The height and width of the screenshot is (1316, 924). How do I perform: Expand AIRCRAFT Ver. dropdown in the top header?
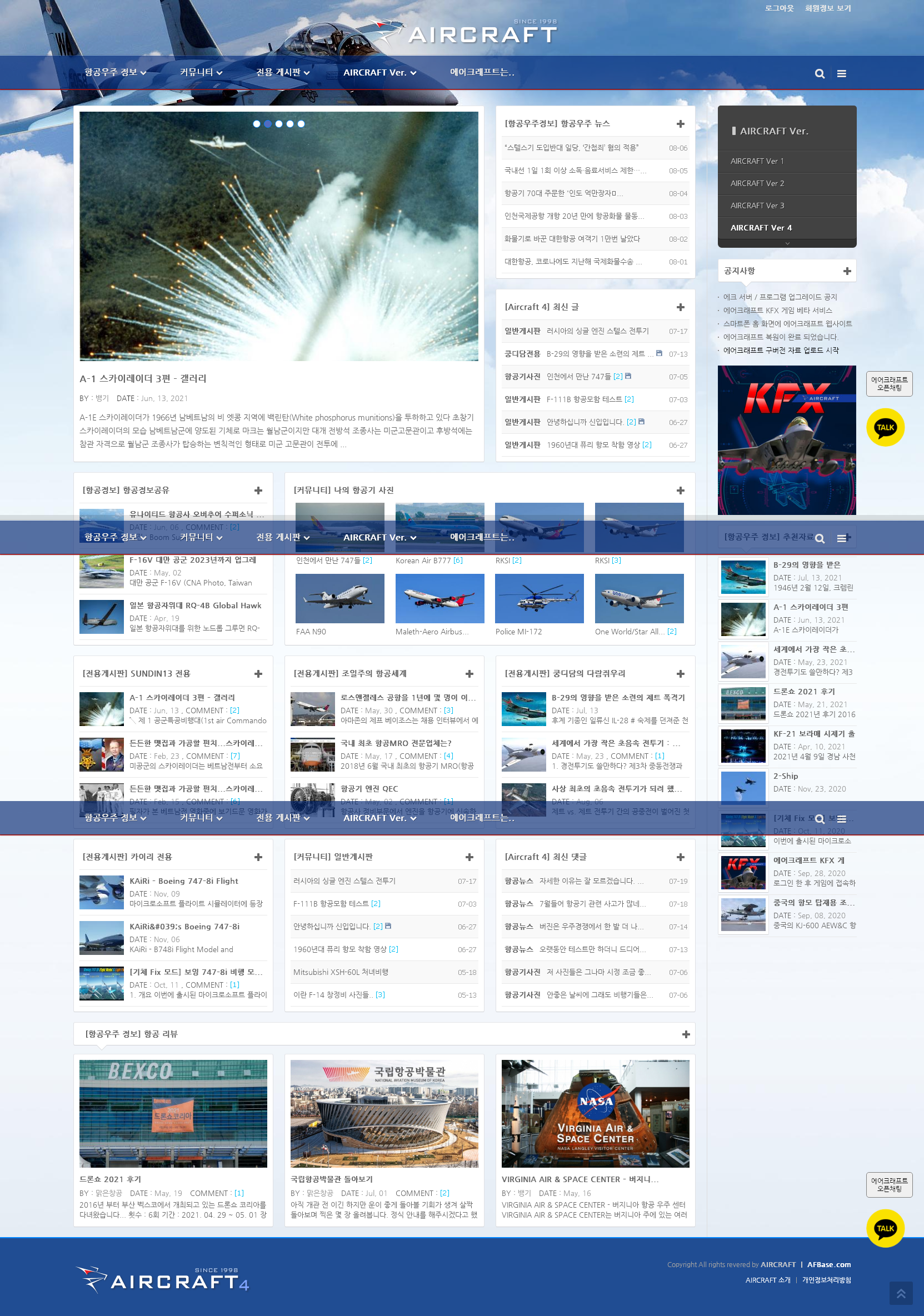coord(379,72)
